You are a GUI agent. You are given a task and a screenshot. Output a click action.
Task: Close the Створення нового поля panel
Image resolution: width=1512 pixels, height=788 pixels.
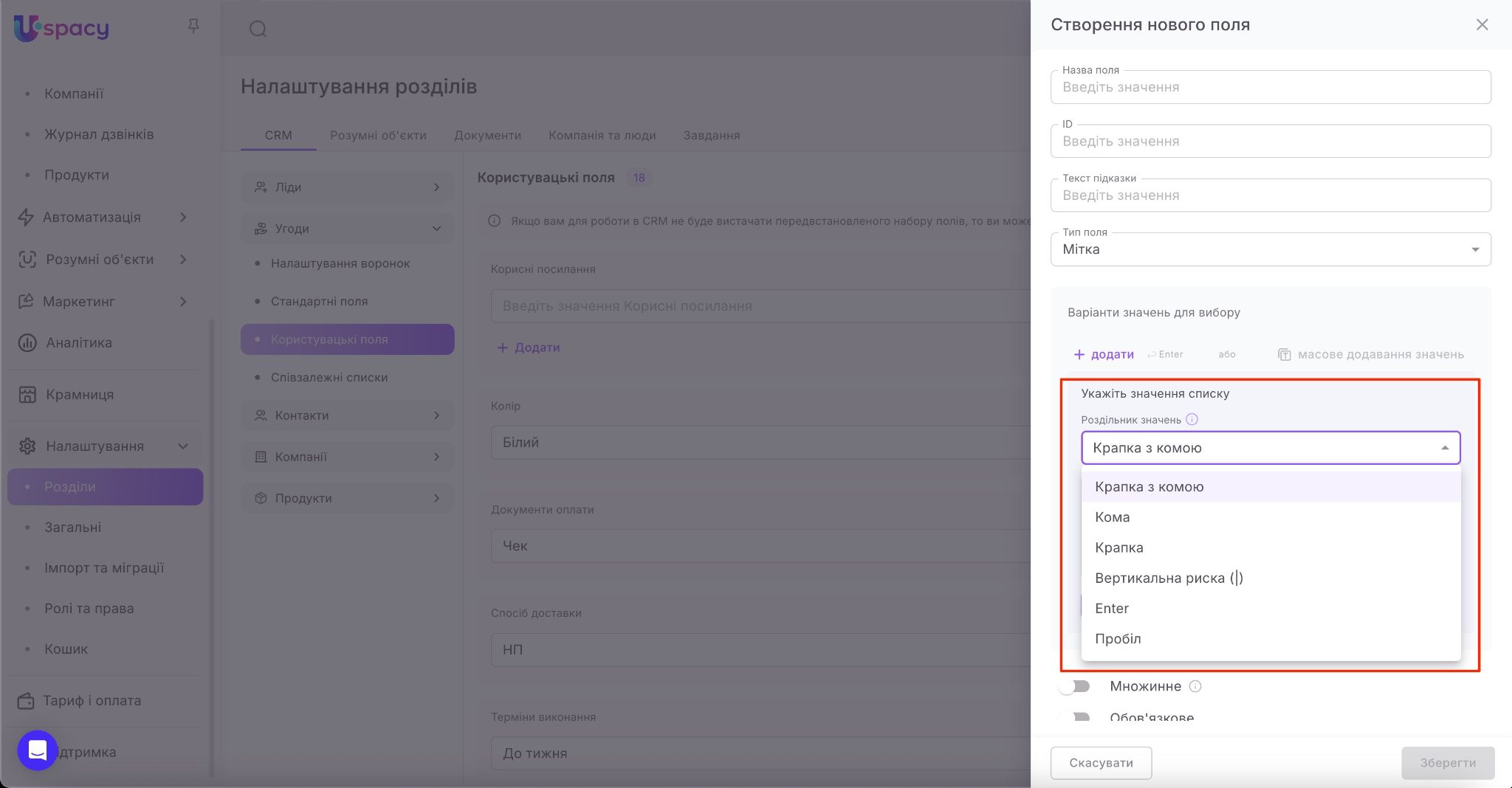point(1482,25)
